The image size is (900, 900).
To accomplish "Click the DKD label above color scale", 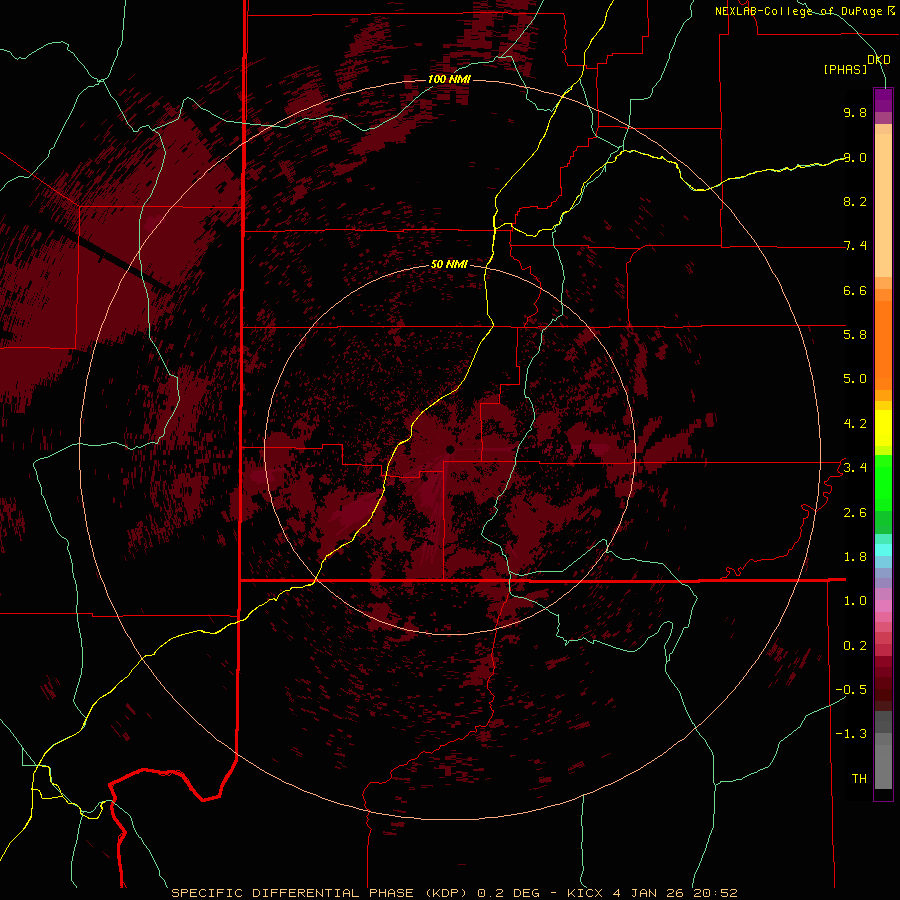I will coord(879,59).
